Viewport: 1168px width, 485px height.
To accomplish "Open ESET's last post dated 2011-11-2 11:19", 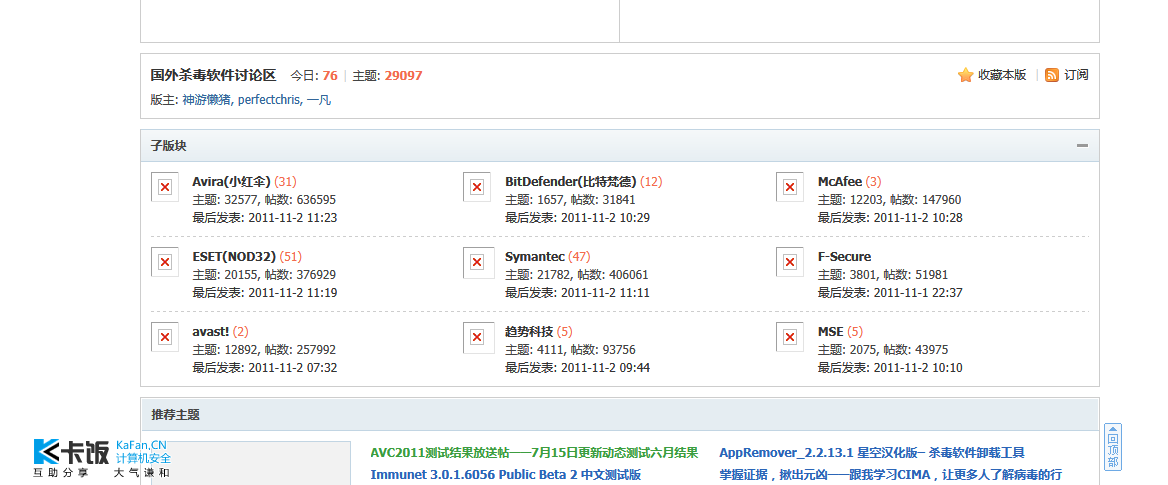I will point(293,293).
